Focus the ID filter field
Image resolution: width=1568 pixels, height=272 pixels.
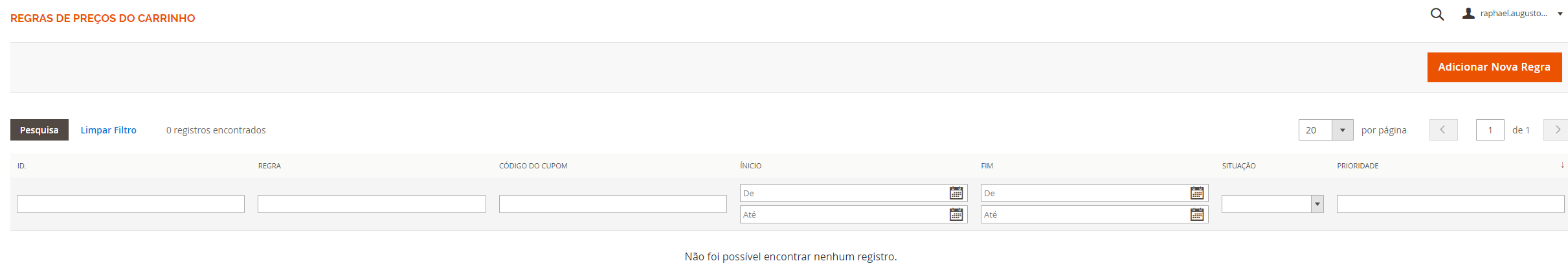(131, 204)
